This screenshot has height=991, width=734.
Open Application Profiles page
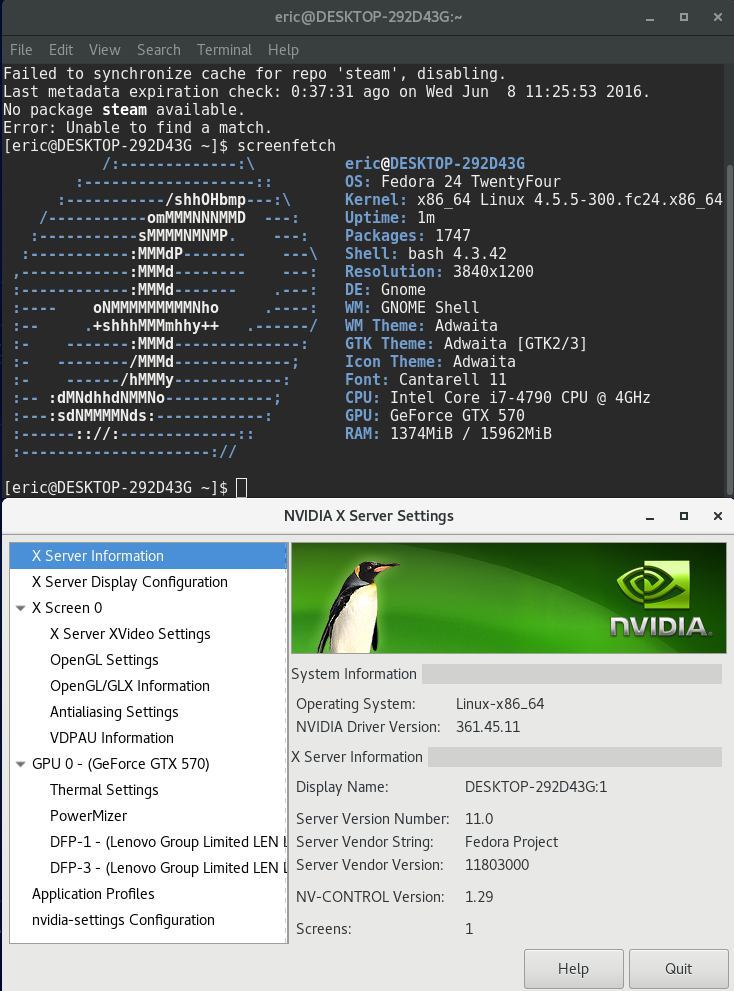93,894
